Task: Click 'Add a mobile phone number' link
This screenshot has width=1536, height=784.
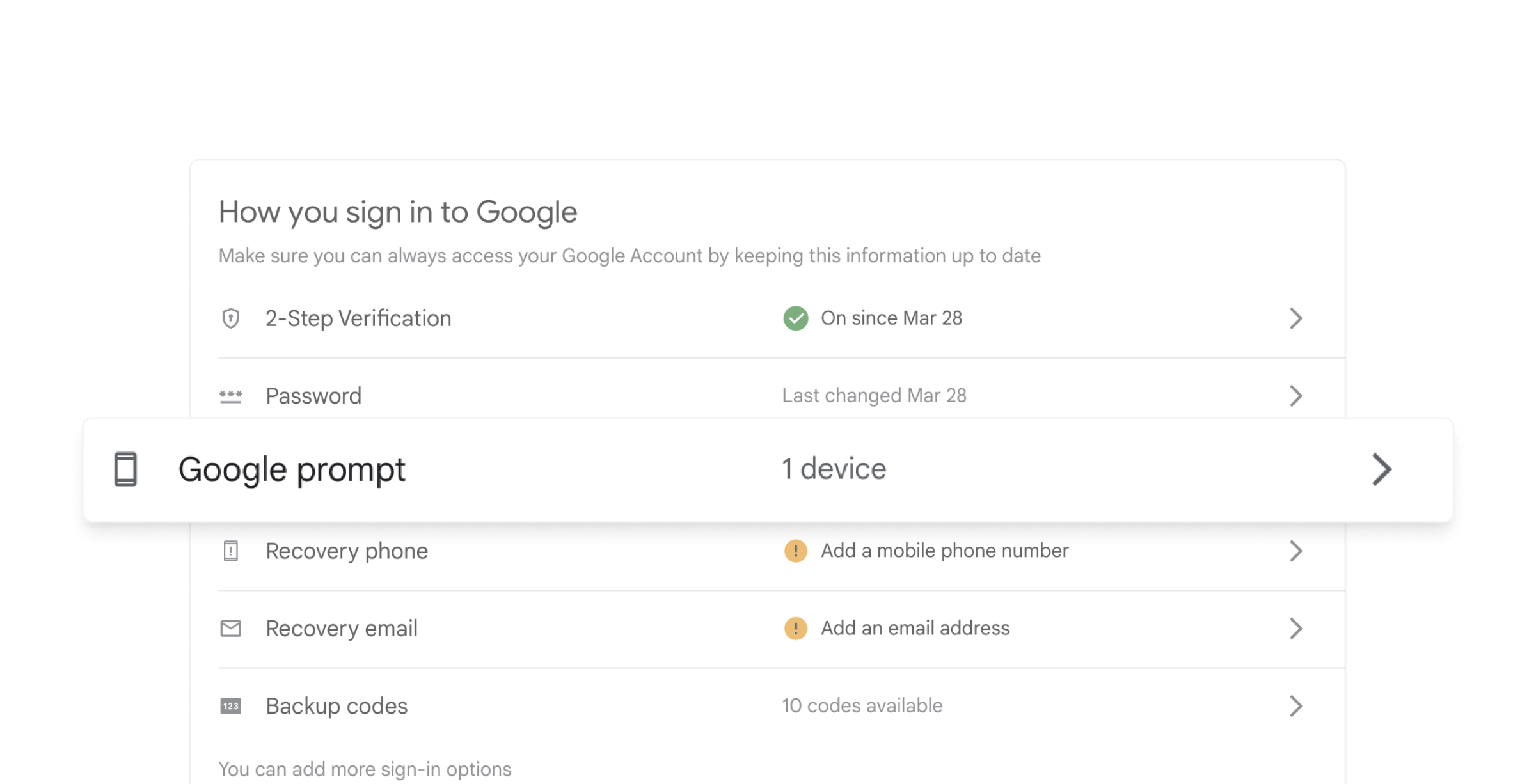Action: (944, 551)
